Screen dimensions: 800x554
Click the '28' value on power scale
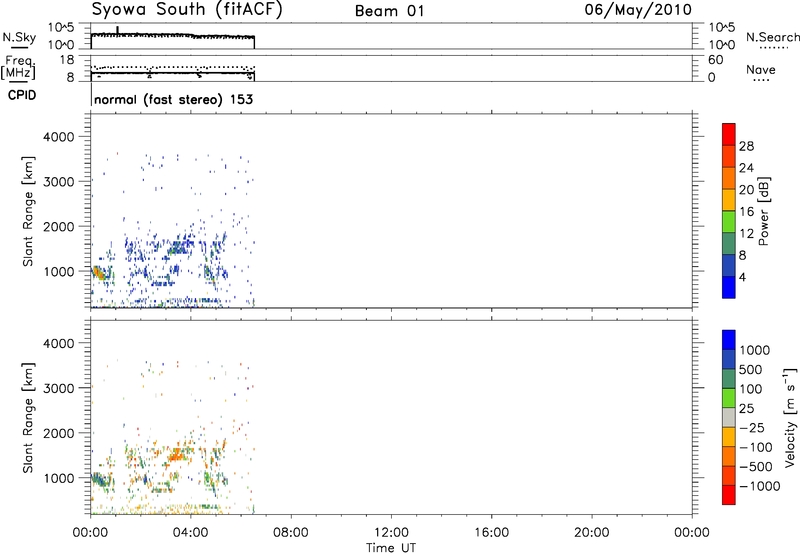[746, 146]
